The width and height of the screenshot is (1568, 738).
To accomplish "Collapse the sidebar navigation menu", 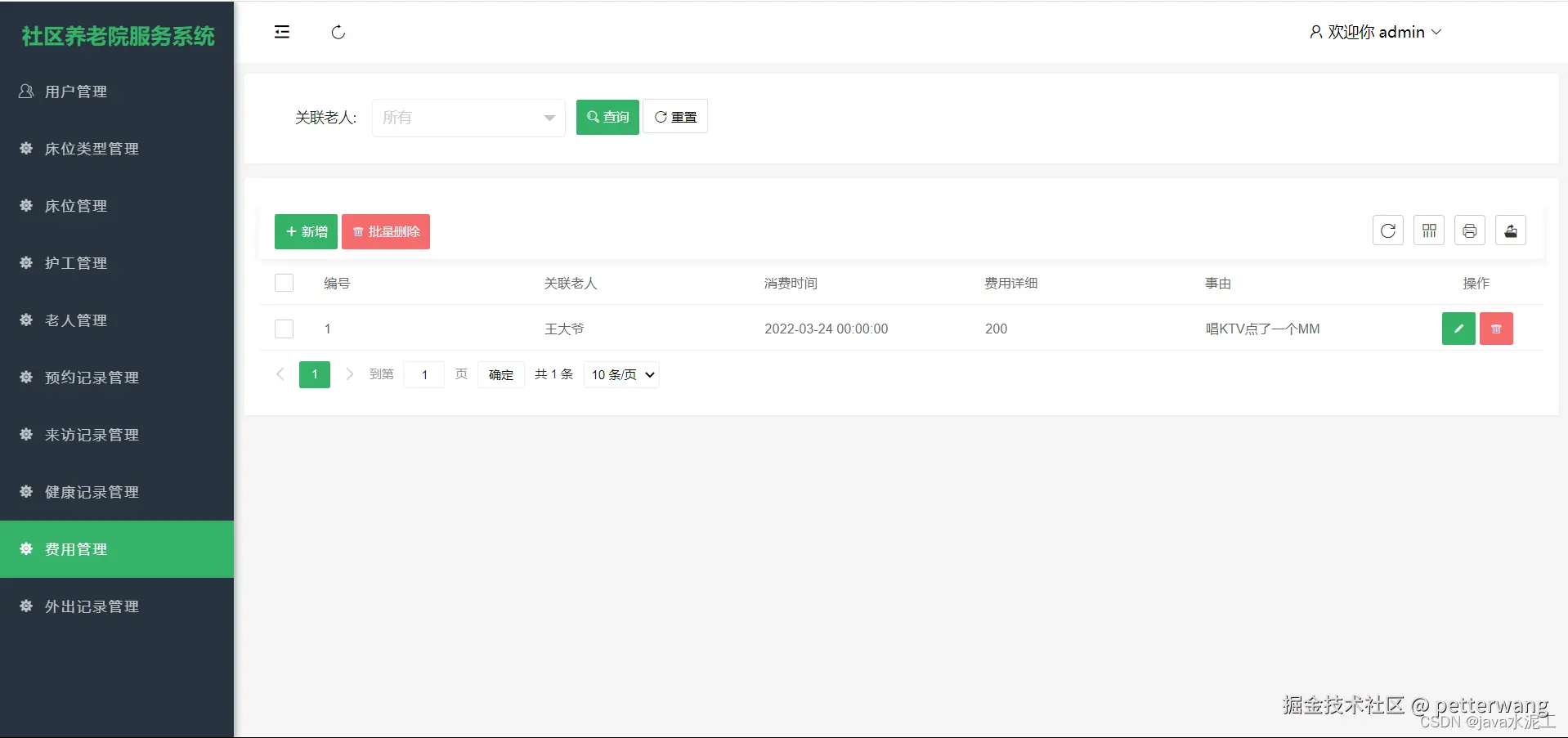I will point(281,32).
